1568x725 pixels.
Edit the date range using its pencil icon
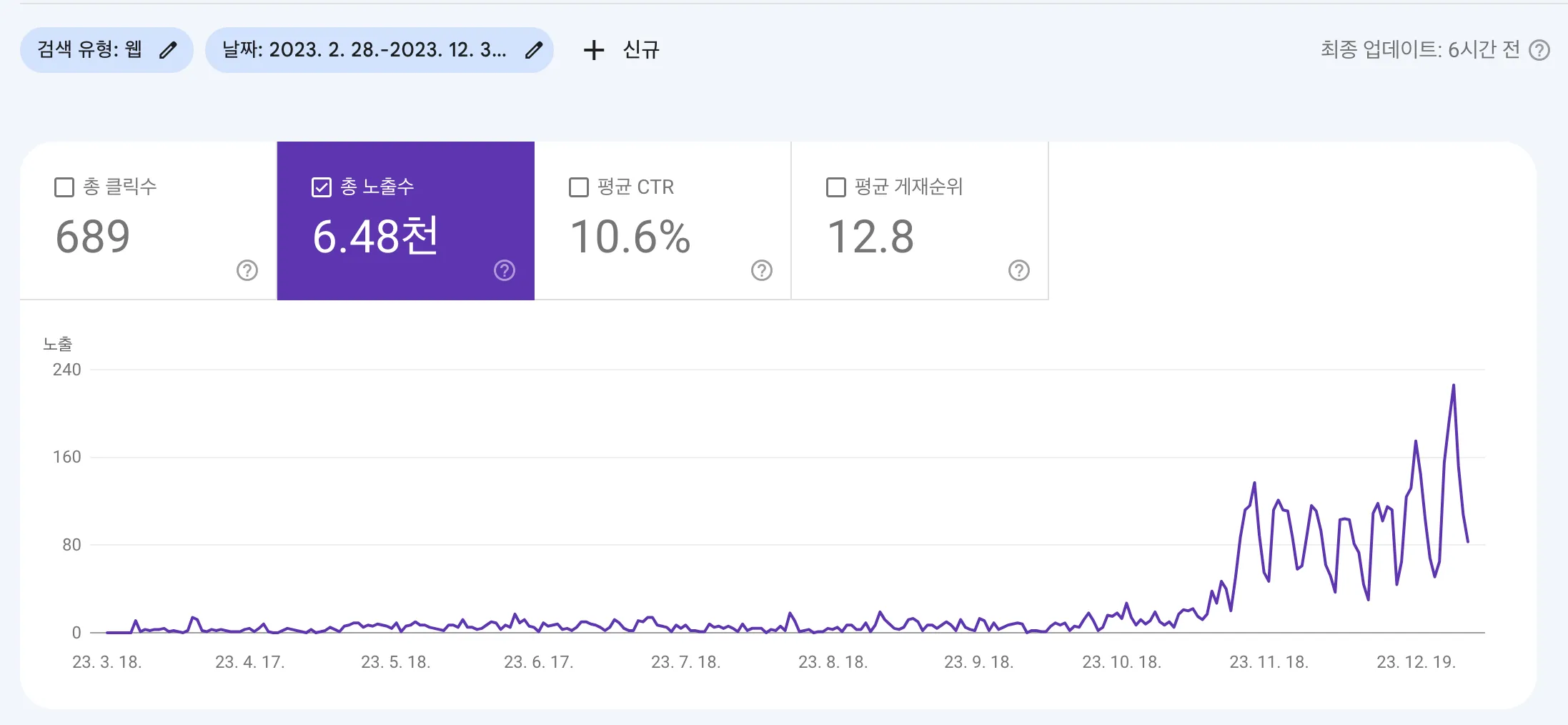[533, 50]
